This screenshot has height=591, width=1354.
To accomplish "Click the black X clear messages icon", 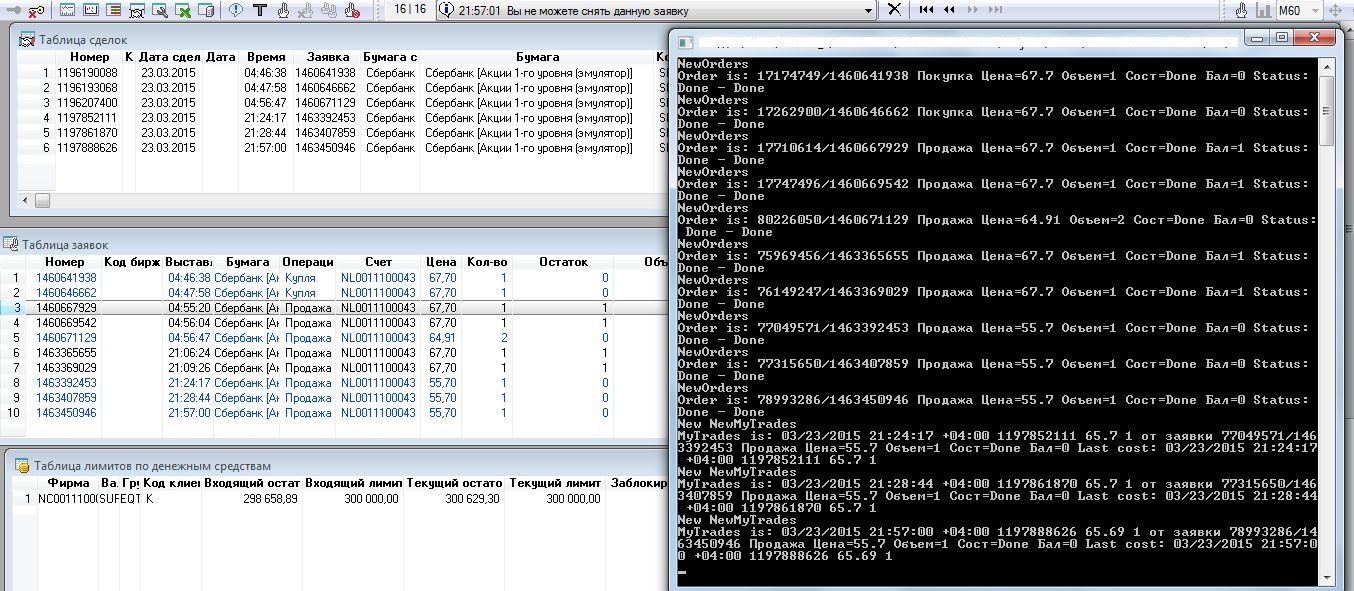I will click(x=894, y=10).
